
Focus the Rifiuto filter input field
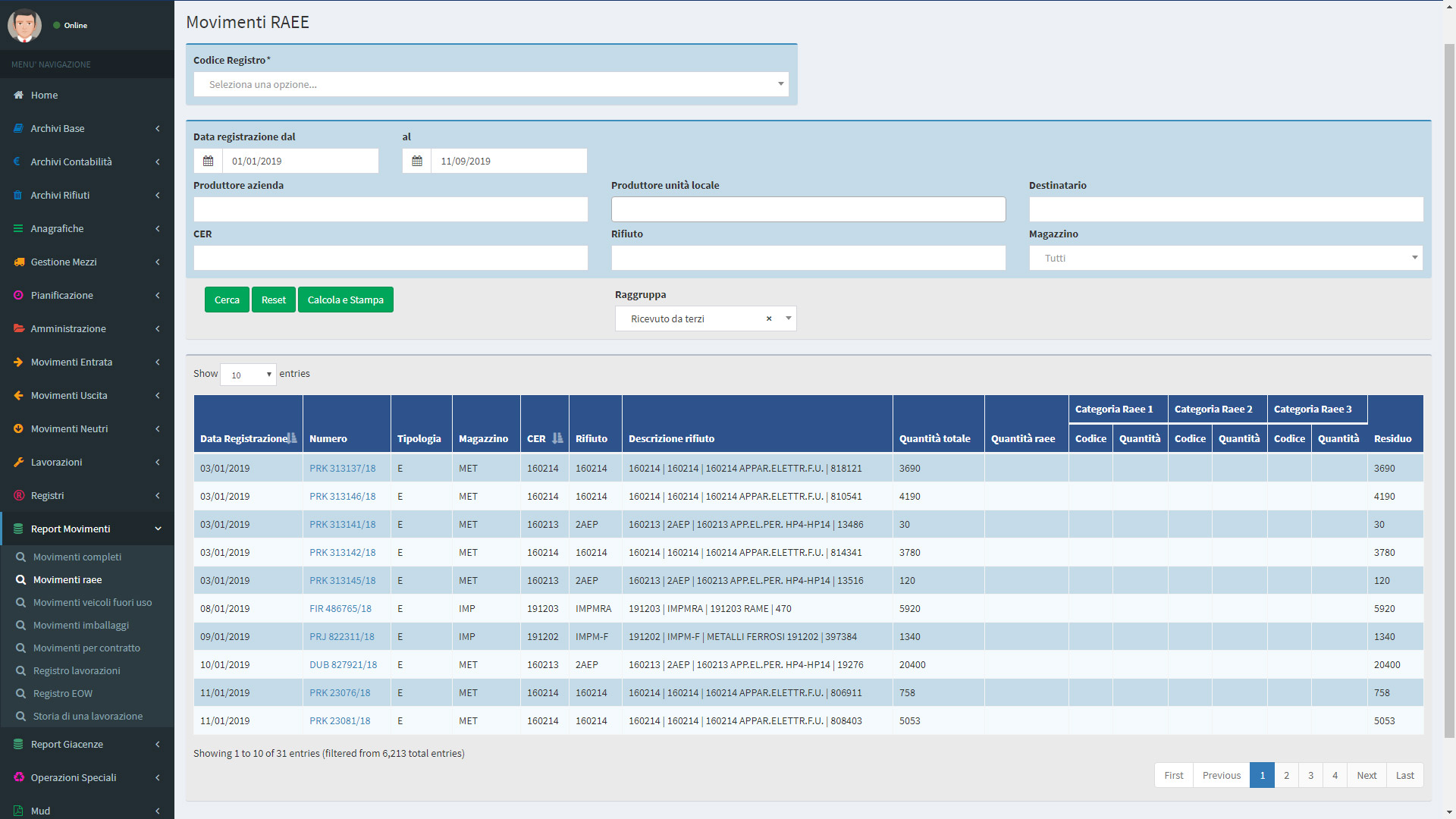coord(808,258)
